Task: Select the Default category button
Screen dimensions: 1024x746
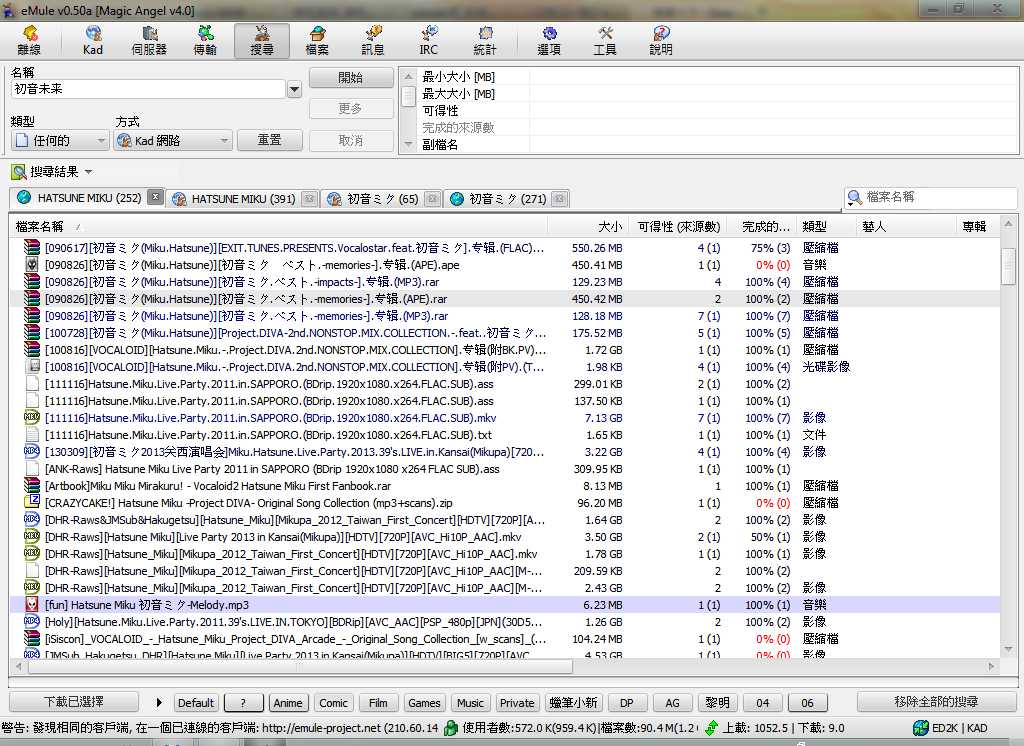Action: [x=195, y=703]
